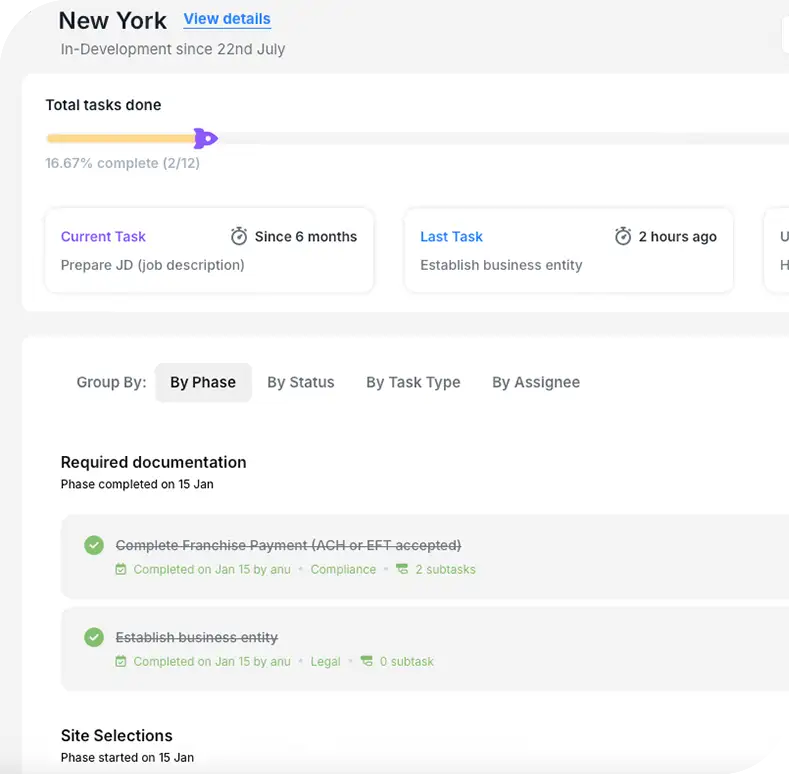Click Phase started on 15 Jan text
The image size is (789, 774).
tap(127, 757)
